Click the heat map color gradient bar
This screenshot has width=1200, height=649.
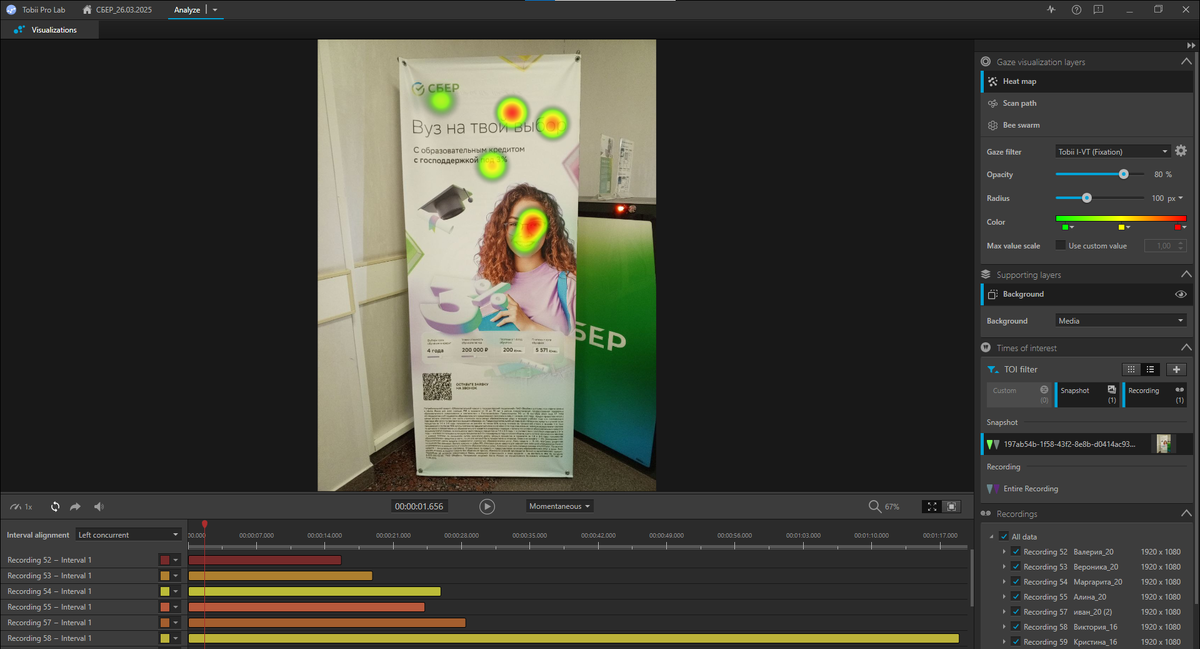pyautogui.click(x=1121, y=218)
